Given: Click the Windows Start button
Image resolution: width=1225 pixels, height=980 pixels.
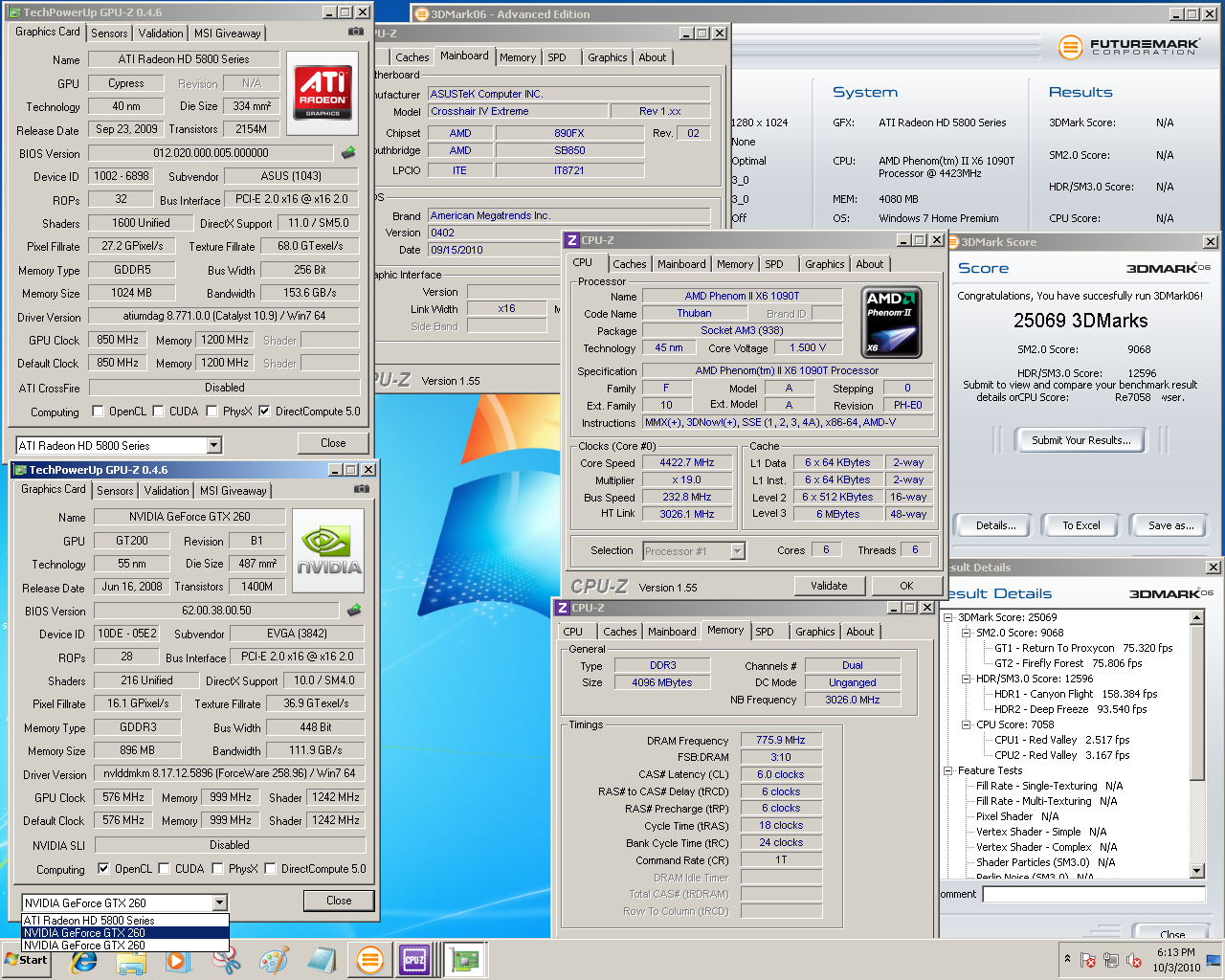Looking at the screenshot, I should [27, 960].
